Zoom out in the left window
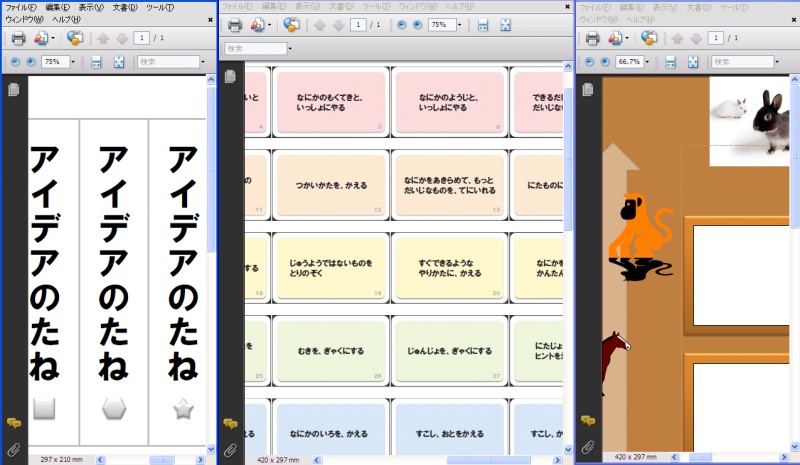The image size is (800, 465). (x=15, y=62)
